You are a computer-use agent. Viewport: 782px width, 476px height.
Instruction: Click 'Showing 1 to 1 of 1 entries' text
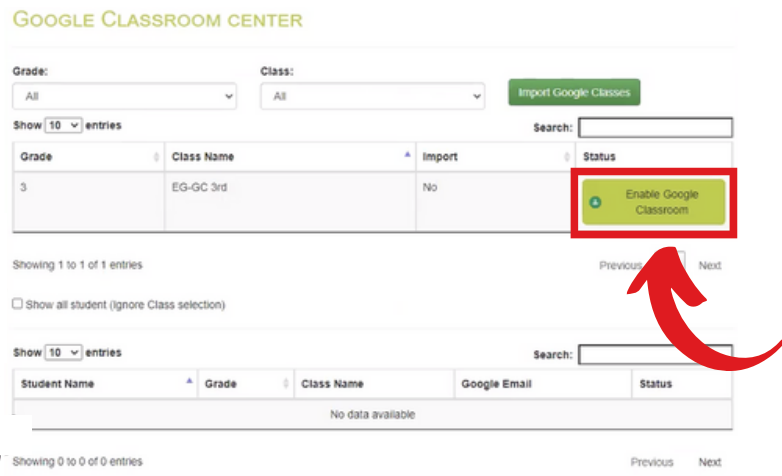[77, 264]
